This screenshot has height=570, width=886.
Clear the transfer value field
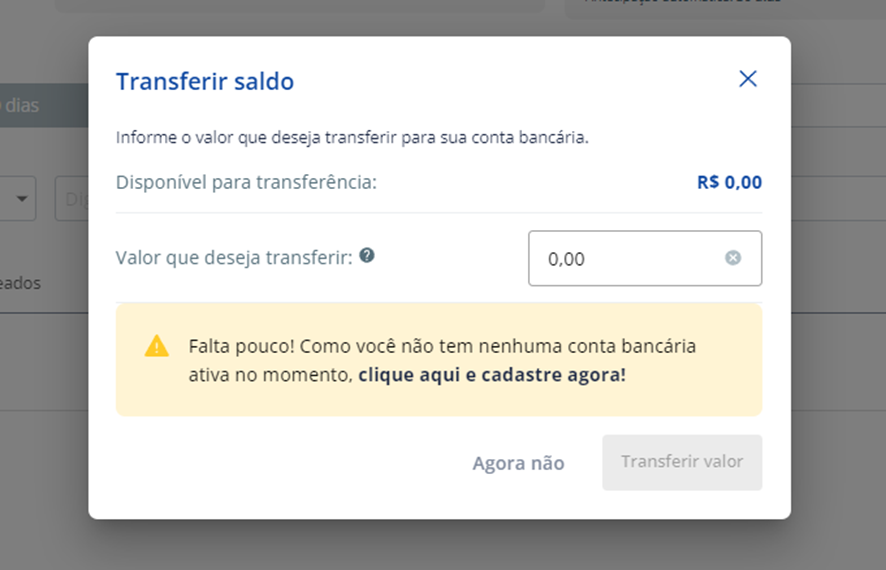pos(733,258)
